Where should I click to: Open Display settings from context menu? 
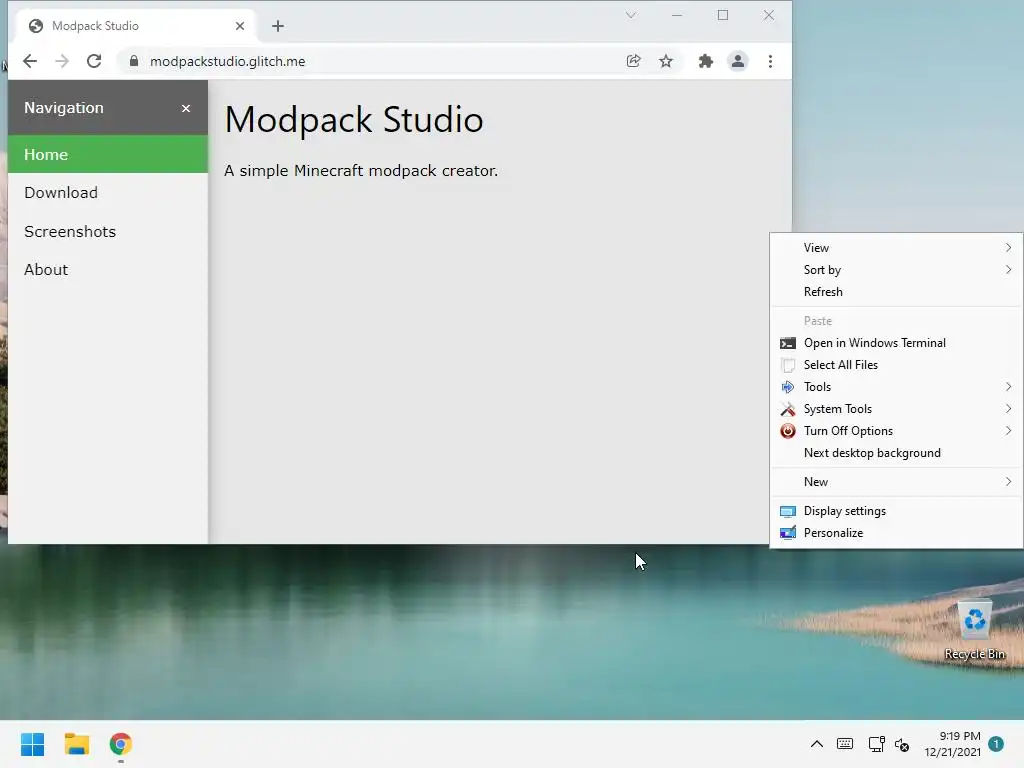point(896,511)
